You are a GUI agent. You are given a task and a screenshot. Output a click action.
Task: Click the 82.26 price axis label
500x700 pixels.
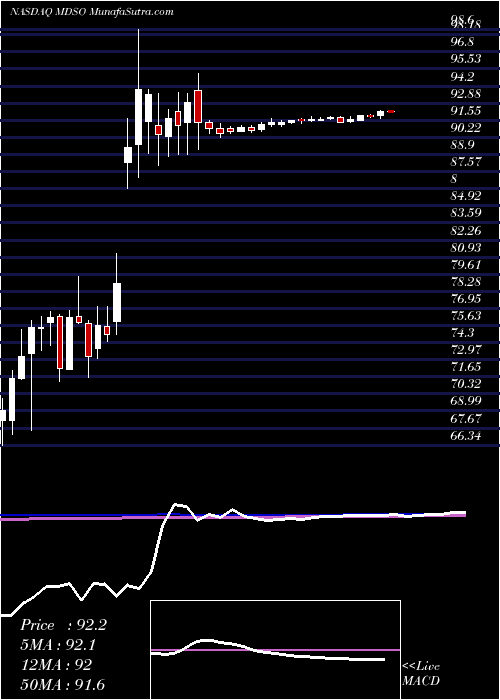coord(466,230)
